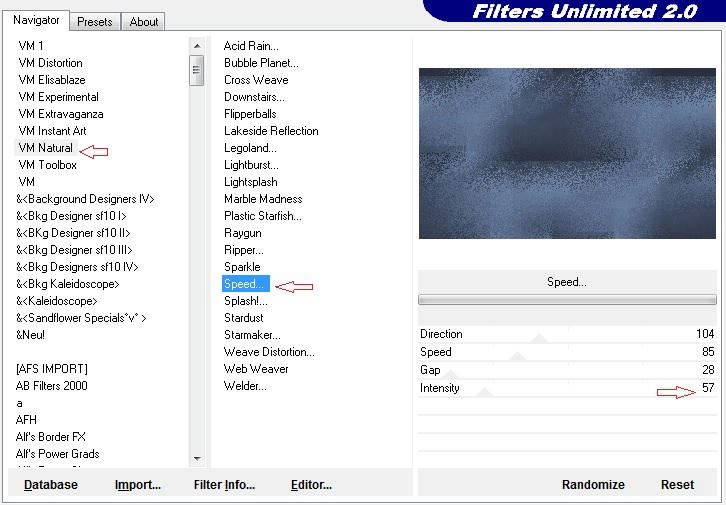
Task: Select &Neu! category
Action: coord(30,335)
